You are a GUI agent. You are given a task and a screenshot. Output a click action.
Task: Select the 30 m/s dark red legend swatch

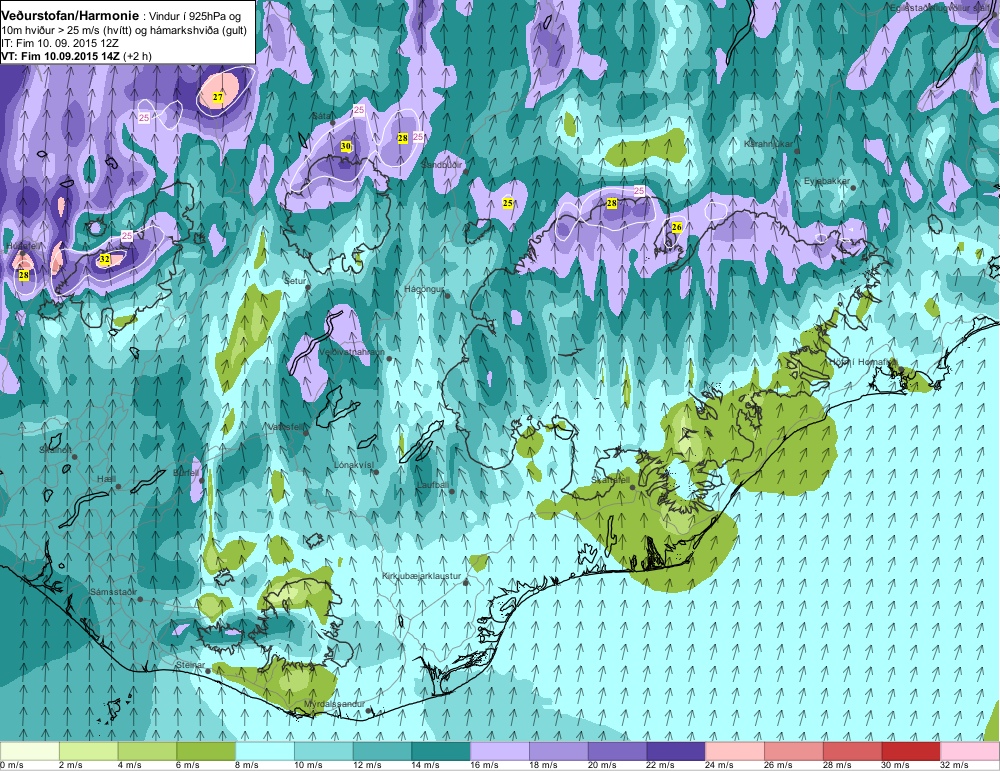tap(911, 751)
